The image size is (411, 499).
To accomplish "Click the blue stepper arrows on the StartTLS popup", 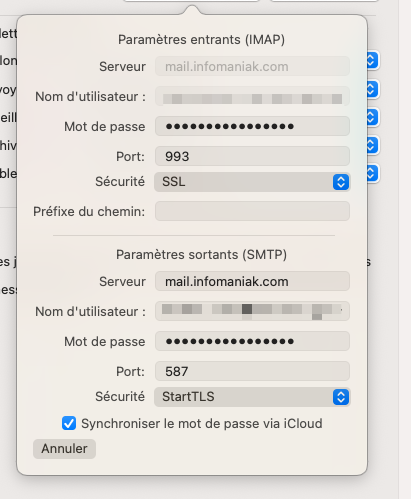I will [341, 397].
